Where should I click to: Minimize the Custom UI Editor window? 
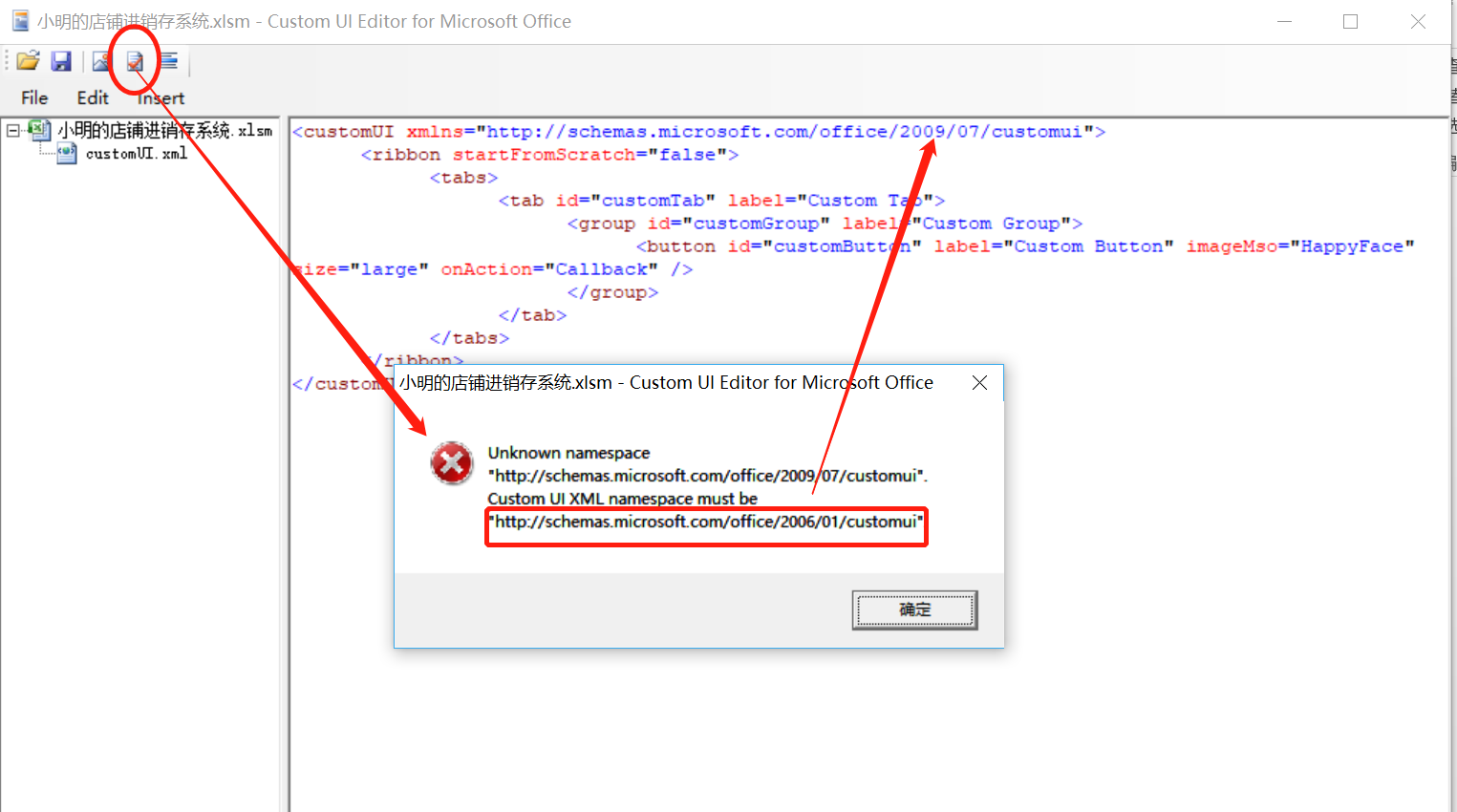1285,21
